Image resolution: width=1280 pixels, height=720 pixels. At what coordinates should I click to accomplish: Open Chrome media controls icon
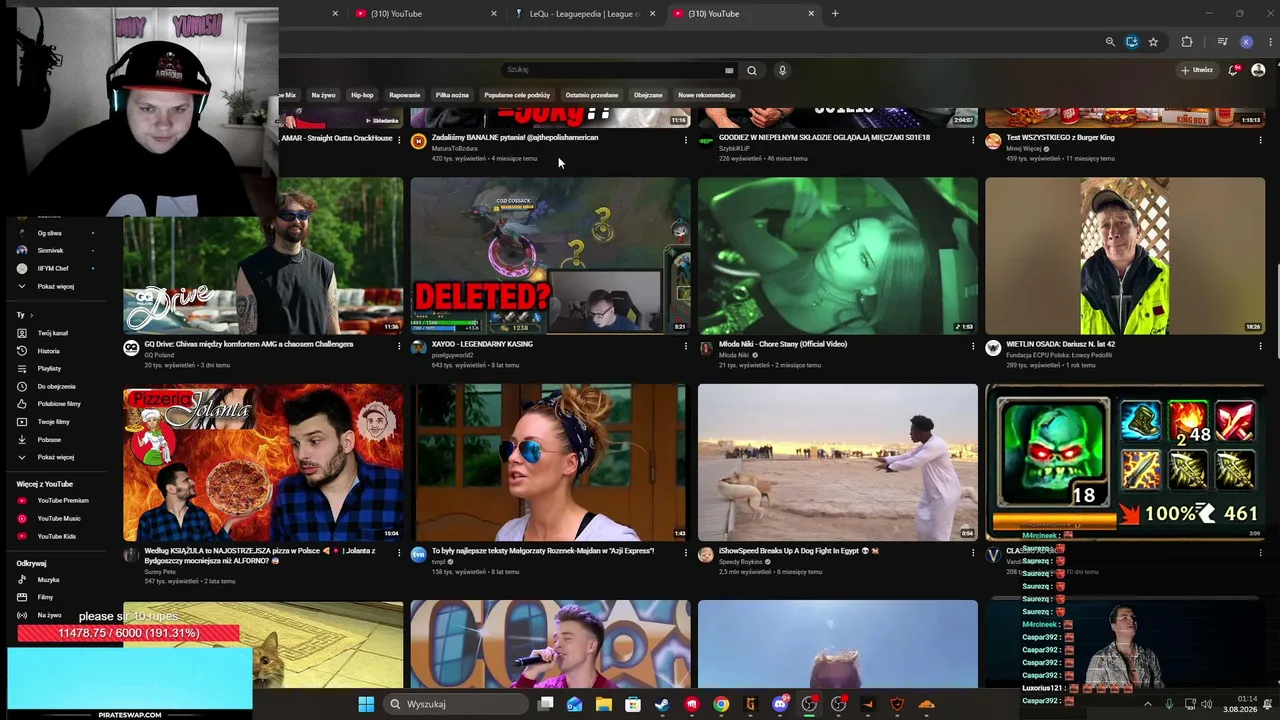click(x=1222, y=42)
